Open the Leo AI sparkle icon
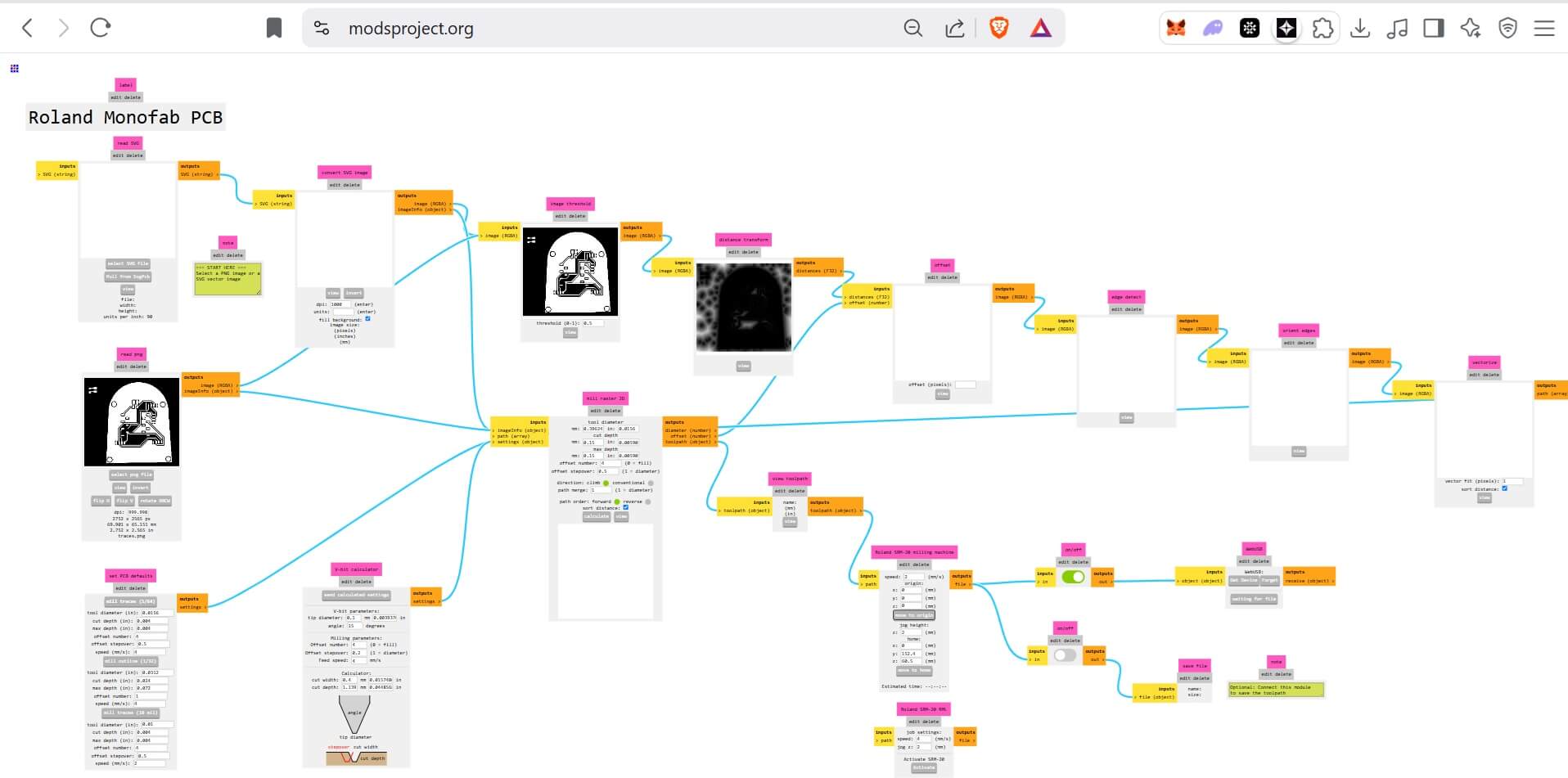The width and height of the screenshot is (1568, 778). pyautogui.click(x=1471, y=29)
